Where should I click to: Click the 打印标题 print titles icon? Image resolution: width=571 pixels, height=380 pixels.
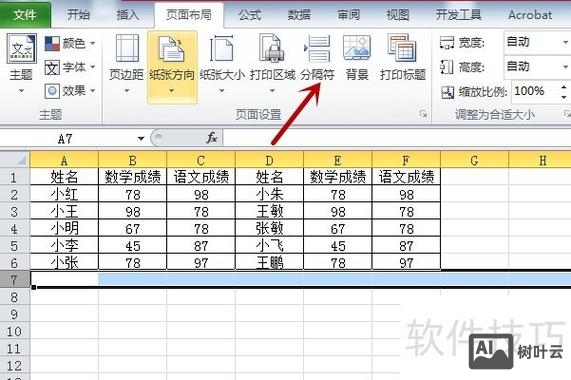[402, 48]
